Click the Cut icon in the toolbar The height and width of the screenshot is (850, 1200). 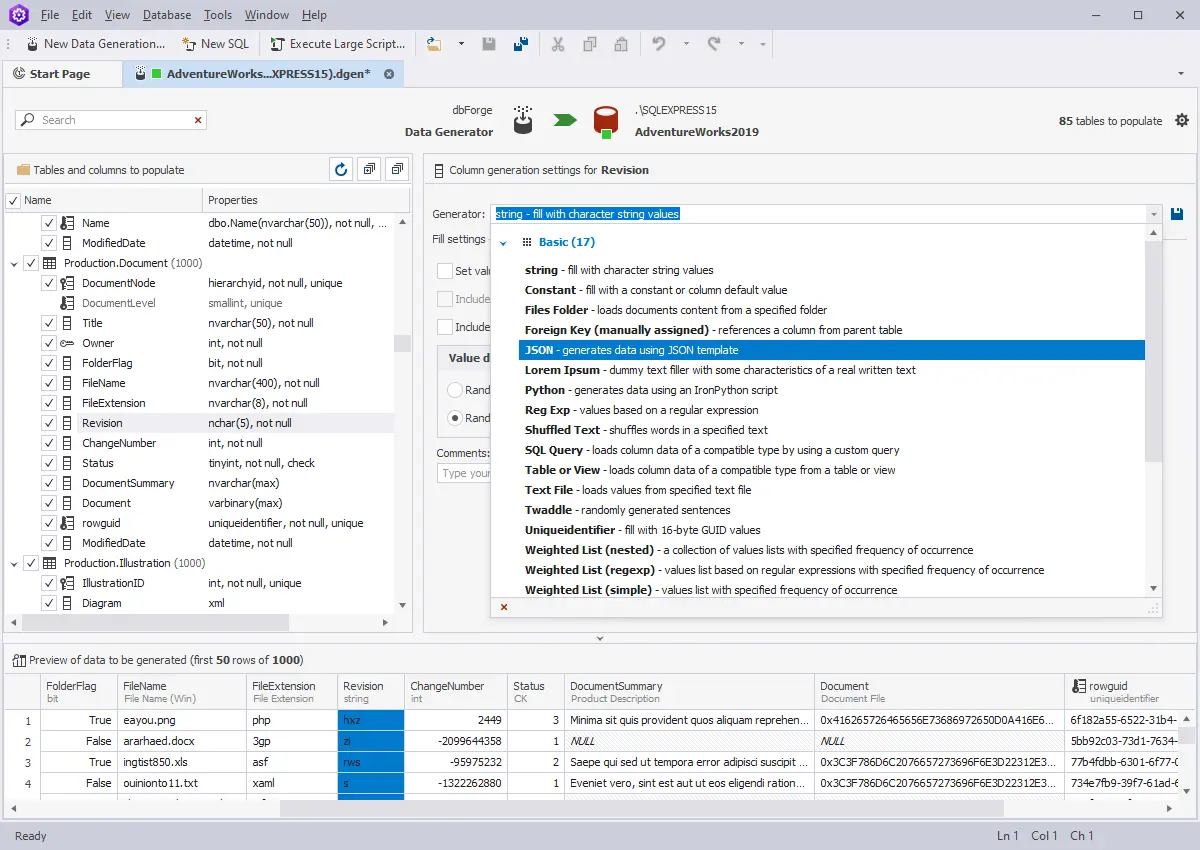(557, 44)
